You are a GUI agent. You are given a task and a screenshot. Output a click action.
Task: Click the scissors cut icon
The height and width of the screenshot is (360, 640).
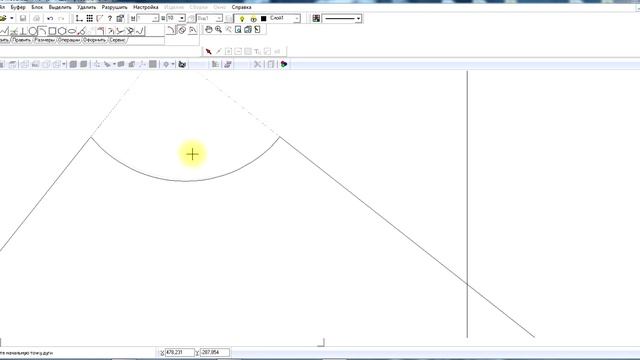click(x=257, y=64)
